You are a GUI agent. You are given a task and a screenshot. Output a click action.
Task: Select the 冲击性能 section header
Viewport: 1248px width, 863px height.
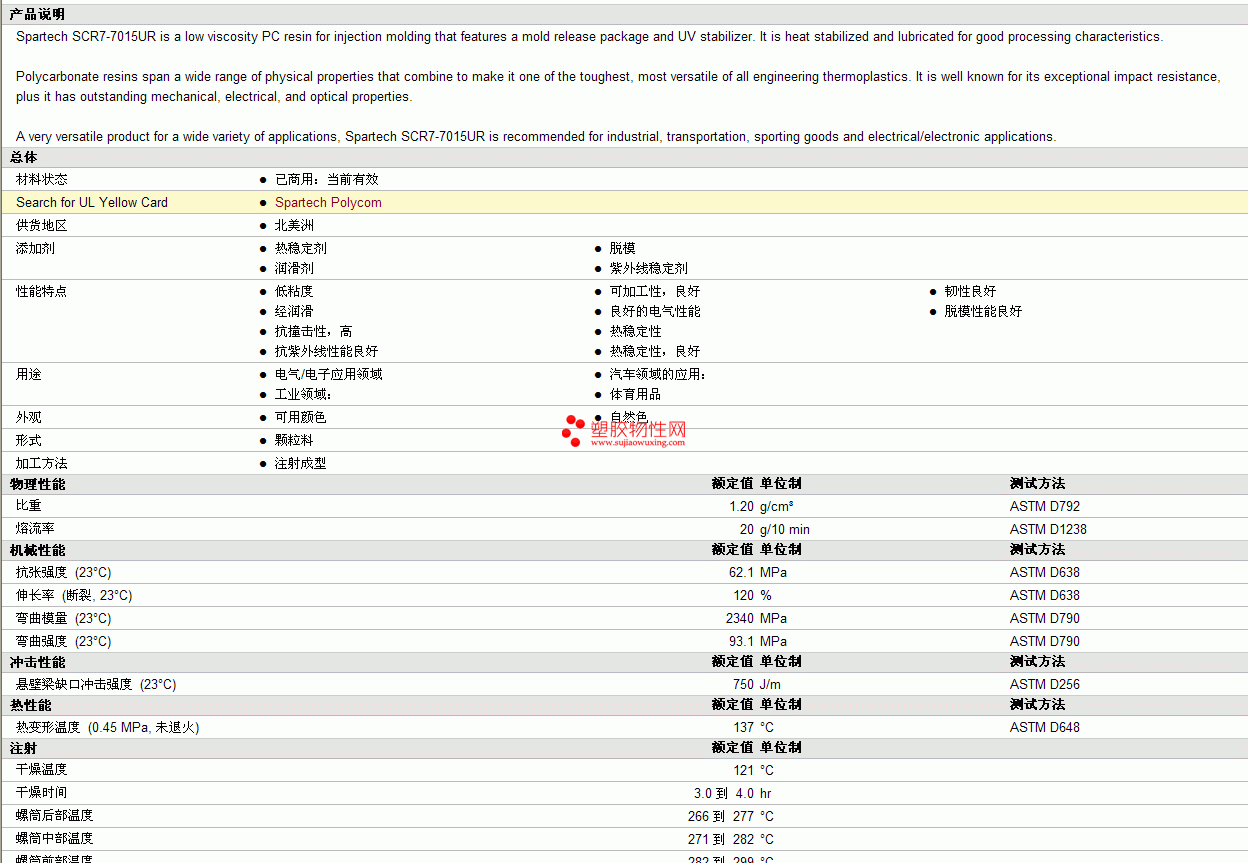point(37,662)
